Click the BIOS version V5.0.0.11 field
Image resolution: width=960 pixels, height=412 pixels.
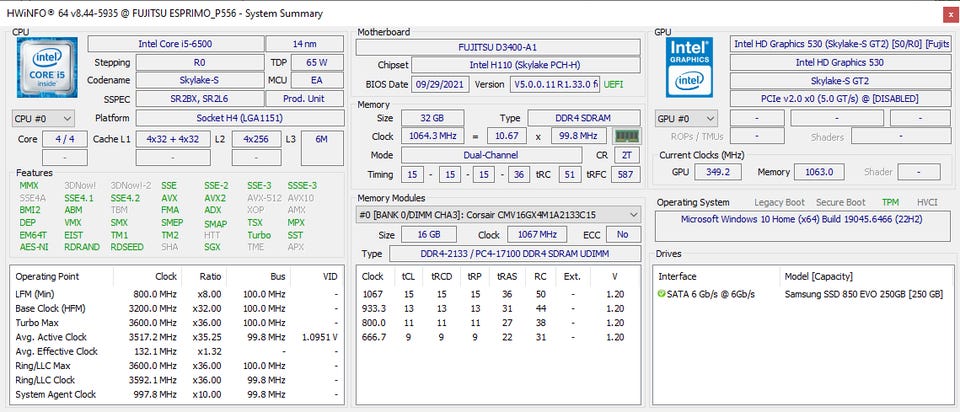pos(555,84)
